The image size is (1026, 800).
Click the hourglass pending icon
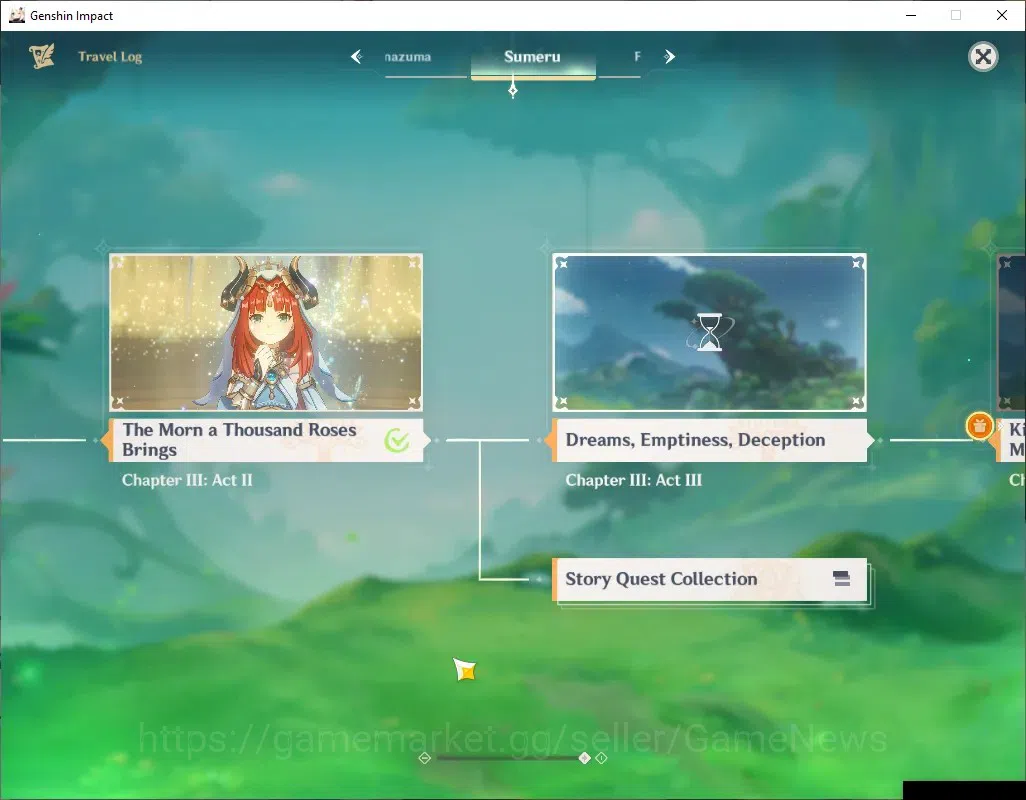pos(709,332)
